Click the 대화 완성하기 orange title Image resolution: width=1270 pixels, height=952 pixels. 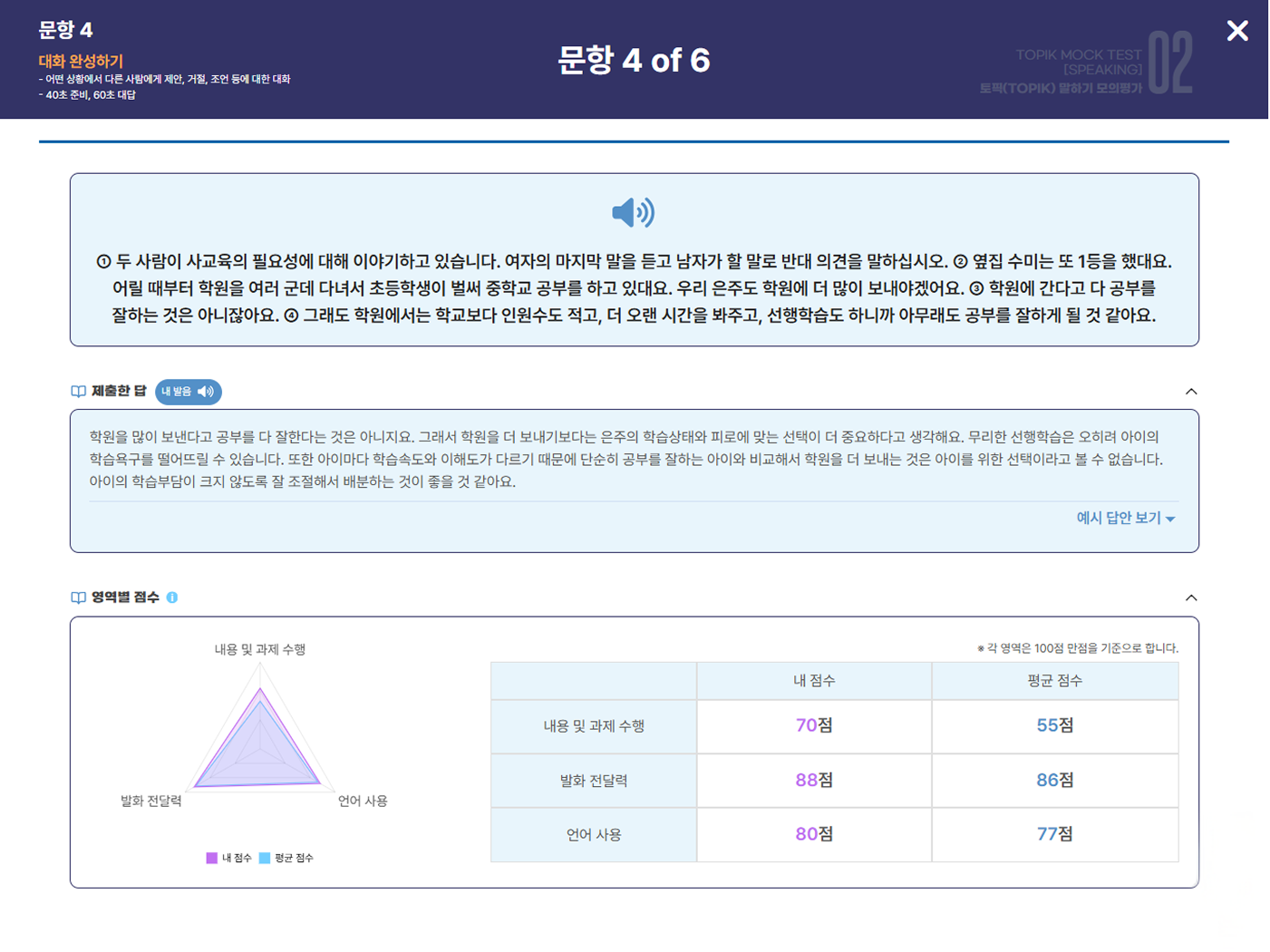point(81,61)
